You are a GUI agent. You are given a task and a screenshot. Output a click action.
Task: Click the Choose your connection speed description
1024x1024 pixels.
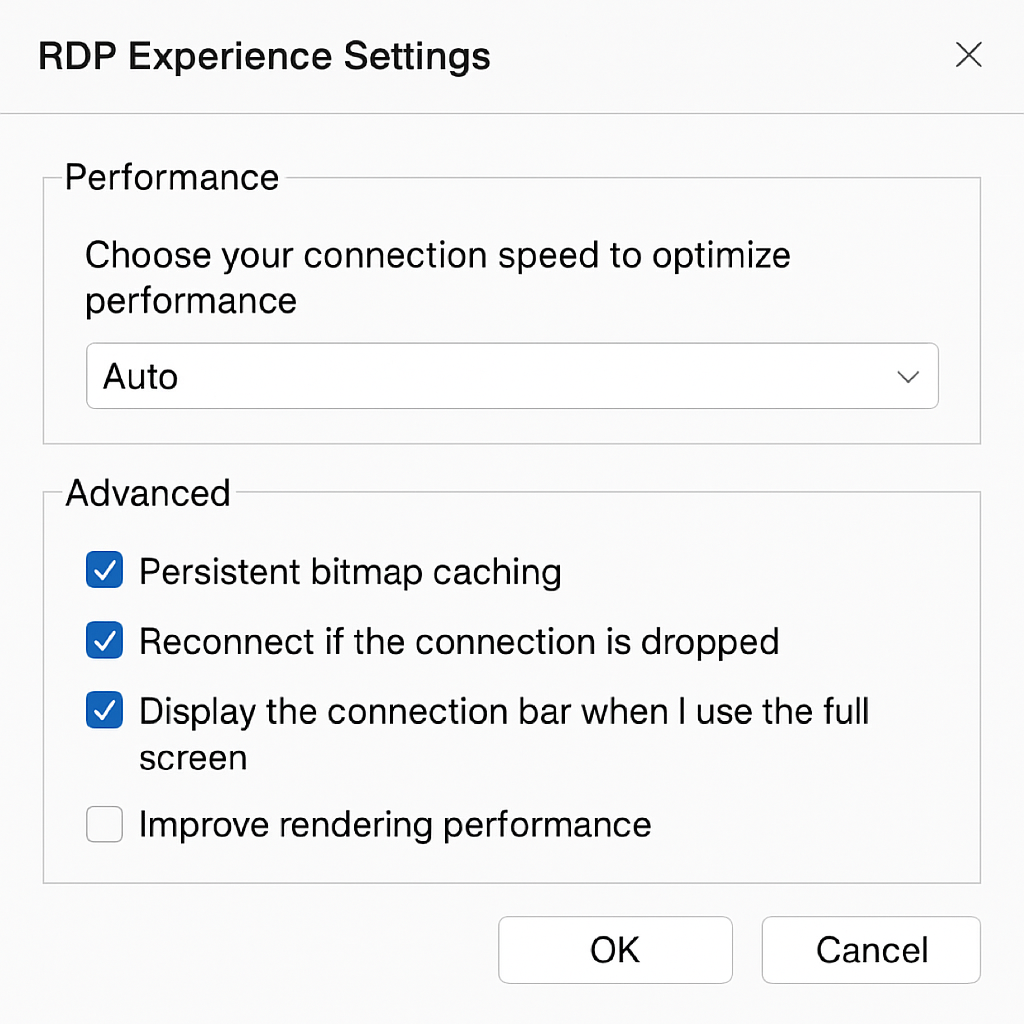[438, 277]
